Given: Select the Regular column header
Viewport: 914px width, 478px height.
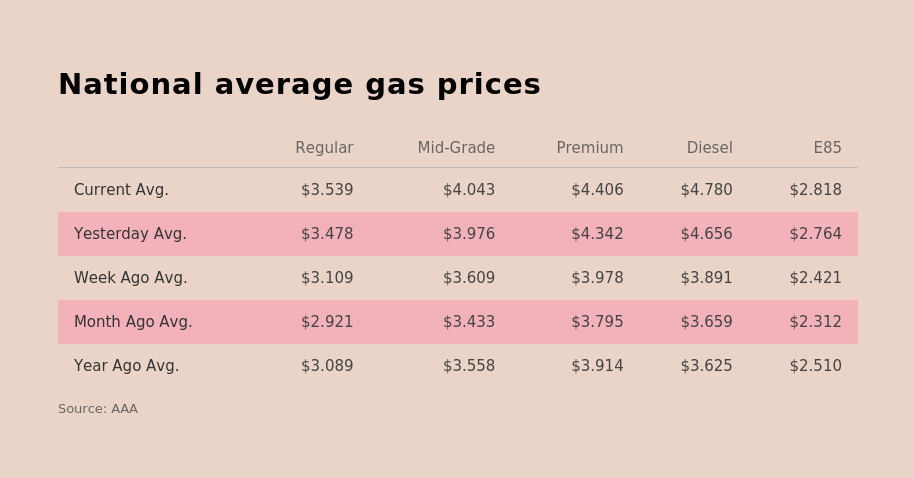Looking at the screenshot, I should (x=324, y=148).
